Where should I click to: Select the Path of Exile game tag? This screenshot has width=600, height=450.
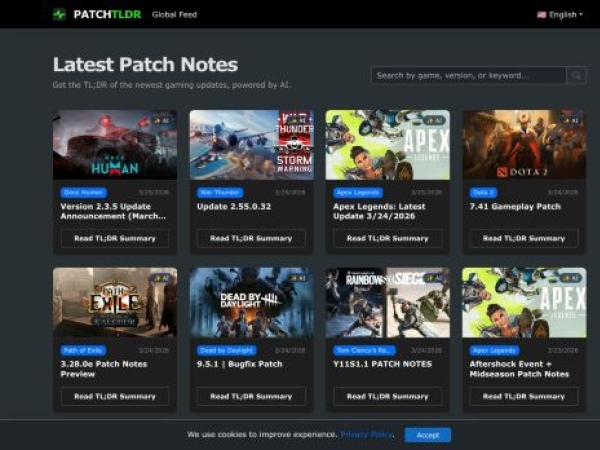coord(83,350)
